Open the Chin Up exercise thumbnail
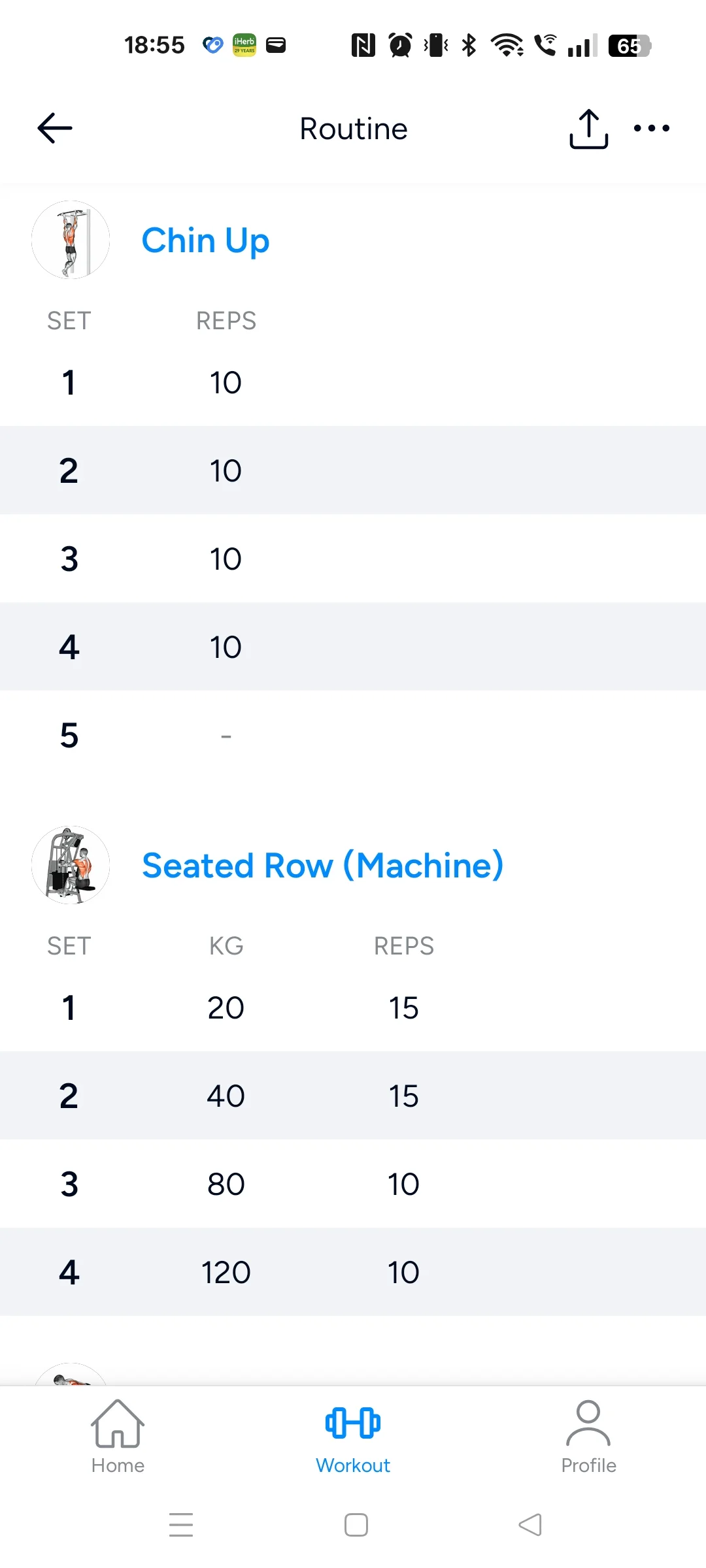Viewport: 706px width, 1568px height. [71, 240]
